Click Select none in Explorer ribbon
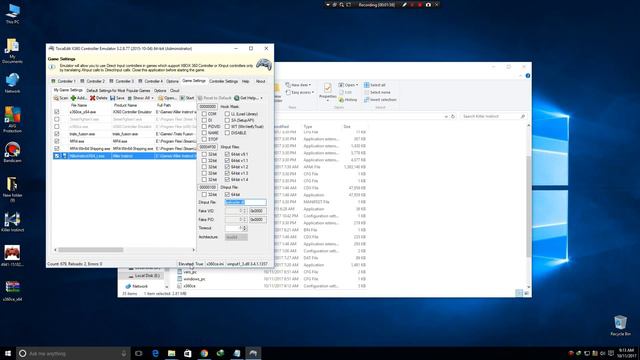The height and width of the screenshot is (360, 640). (377, 92)
